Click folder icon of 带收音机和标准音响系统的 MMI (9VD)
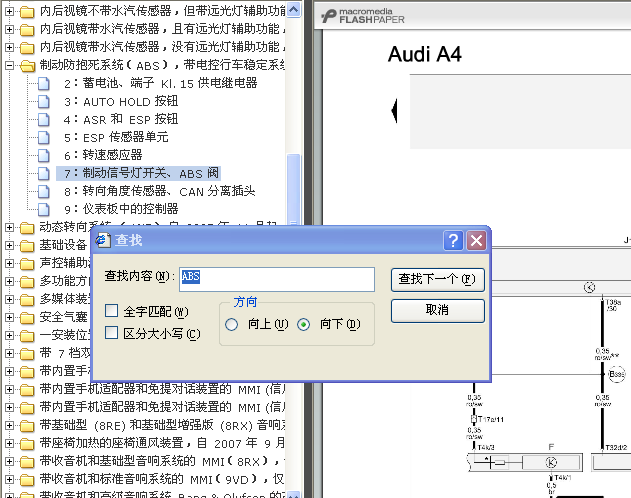The width and height of the screenshot is (631, 498). coord(27,479)
